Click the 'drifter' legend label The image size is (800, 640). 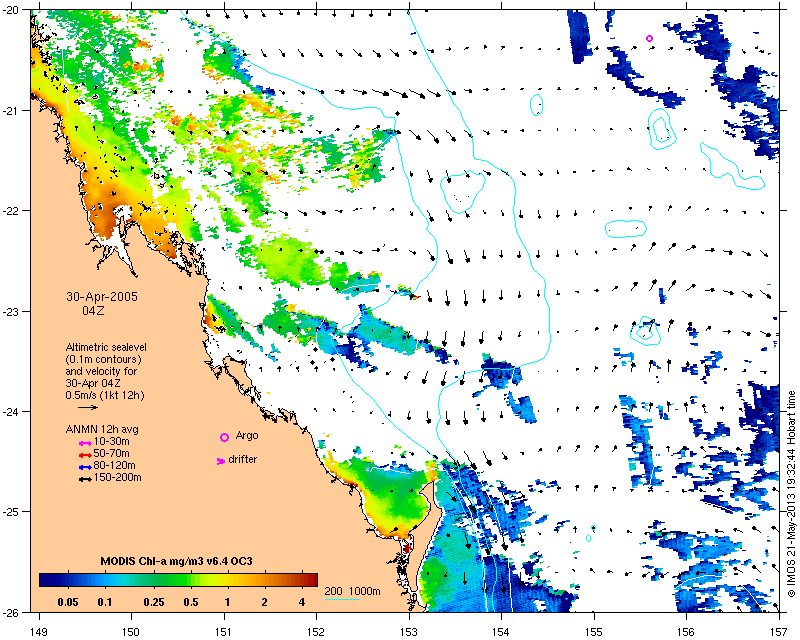[243, 459]
